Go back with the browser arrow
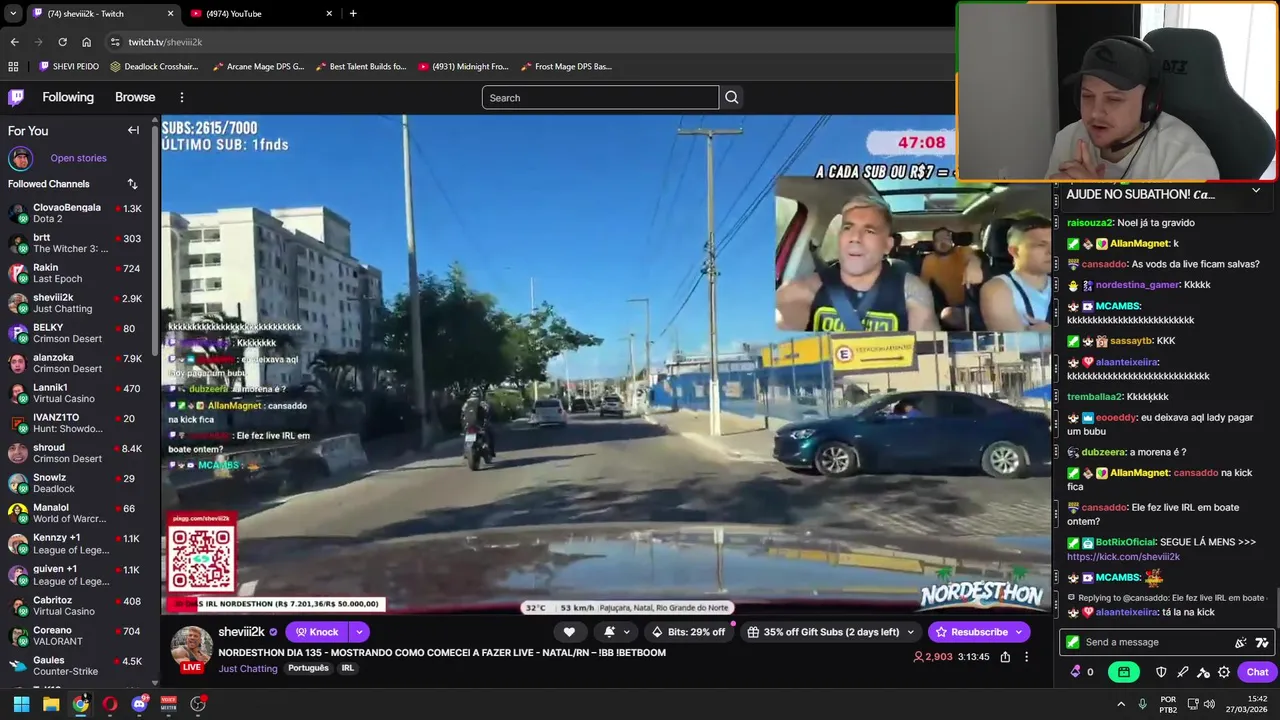 14,42
